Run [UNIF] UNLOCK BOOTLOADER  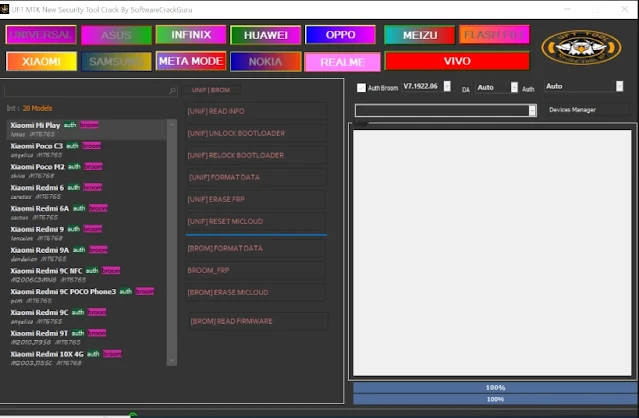coord(256,133)
